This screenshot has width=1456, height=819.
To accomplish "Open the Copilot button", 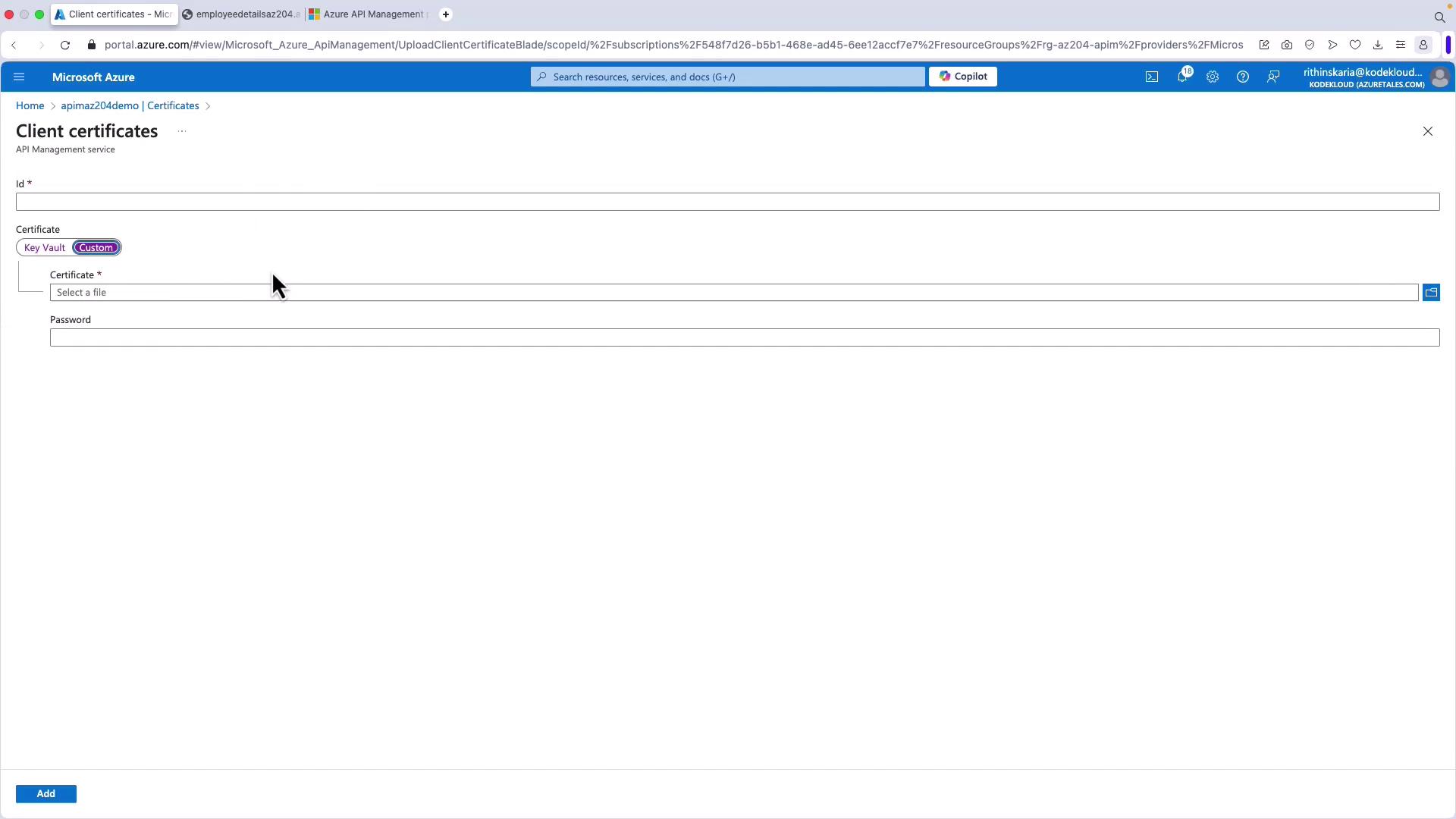I will pos(963,77).
